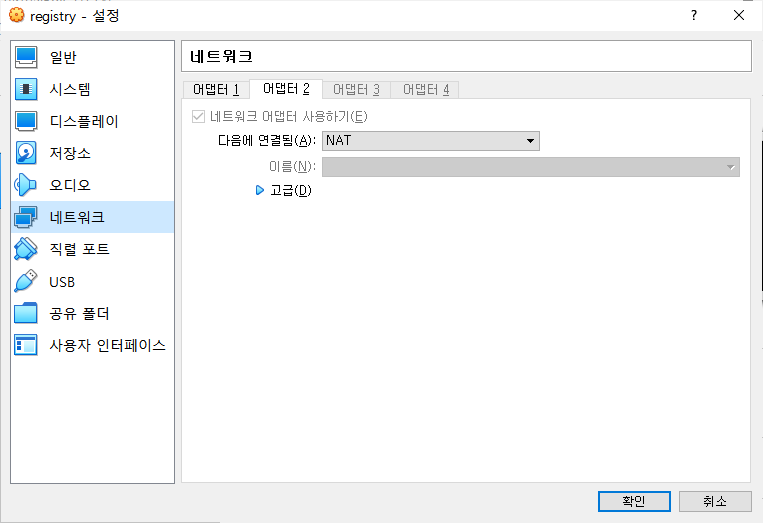
Task: Click the ? help button
Action: (x=694, y=16)
